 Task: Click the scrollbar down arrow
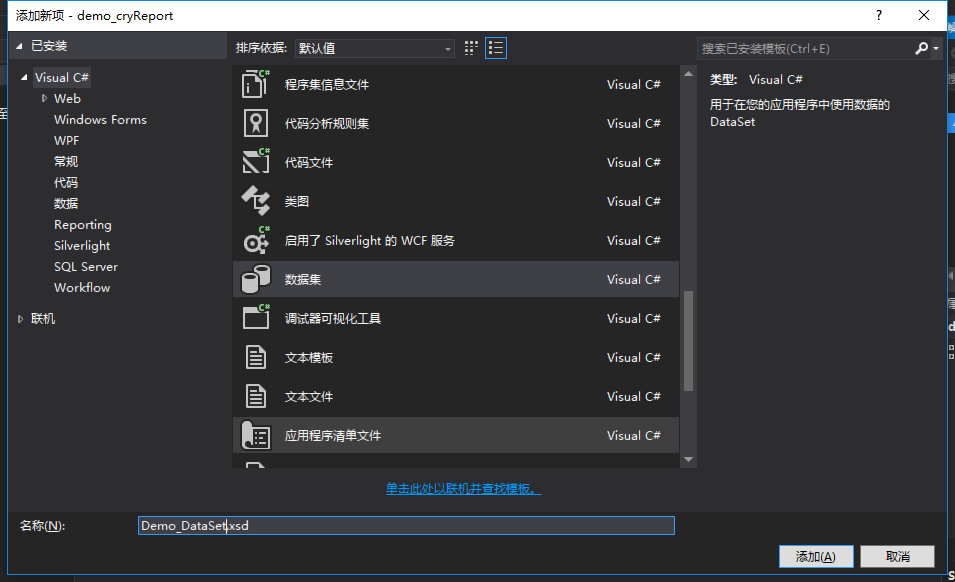688,459
